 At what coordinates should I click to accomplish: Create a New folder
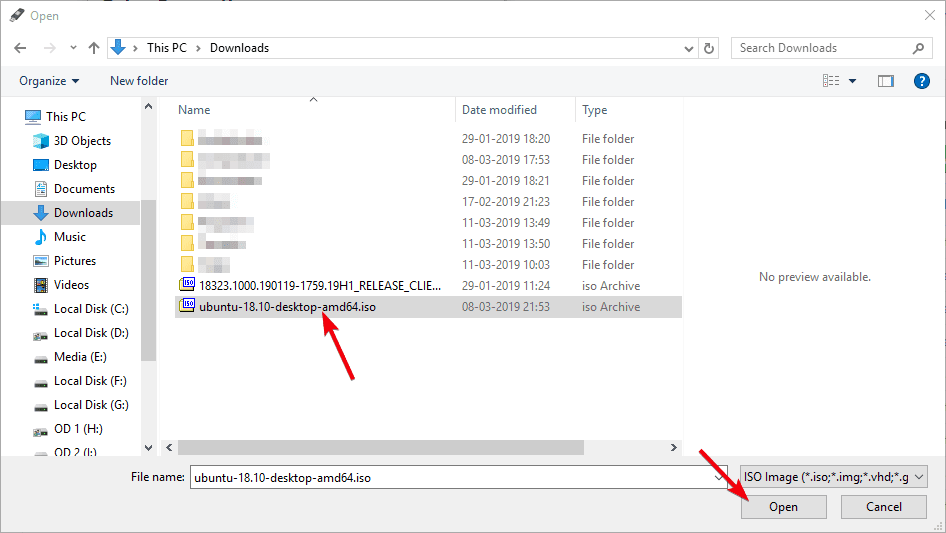[139, 81]
